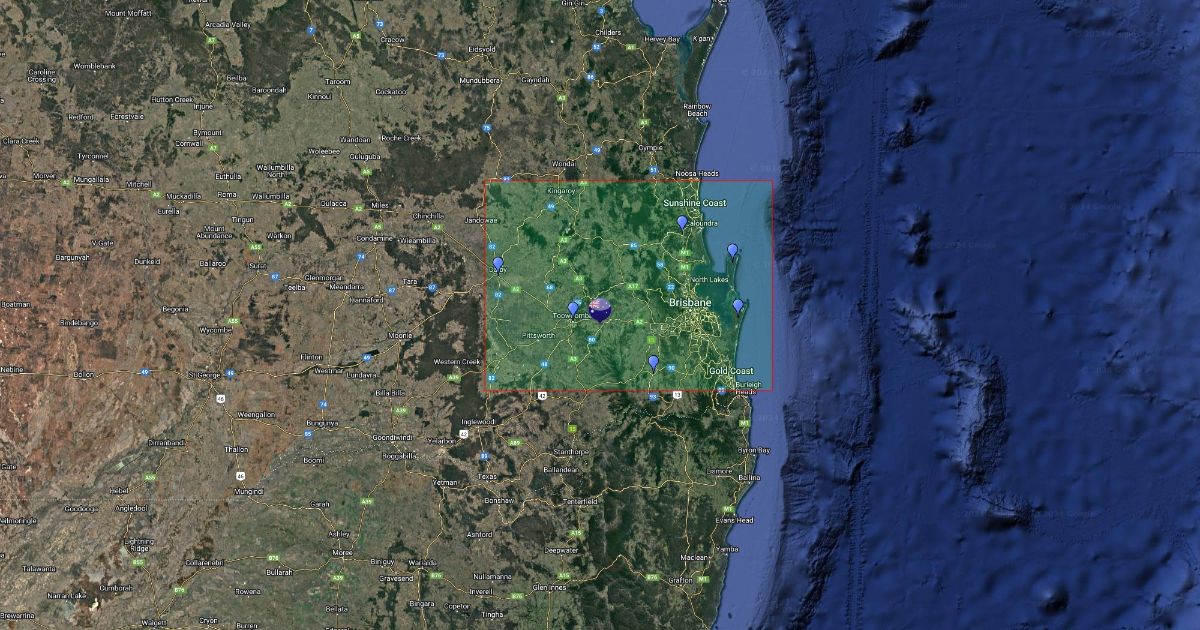Click the Bollon label
The image size is (1200, 630).
pos(84,374)
